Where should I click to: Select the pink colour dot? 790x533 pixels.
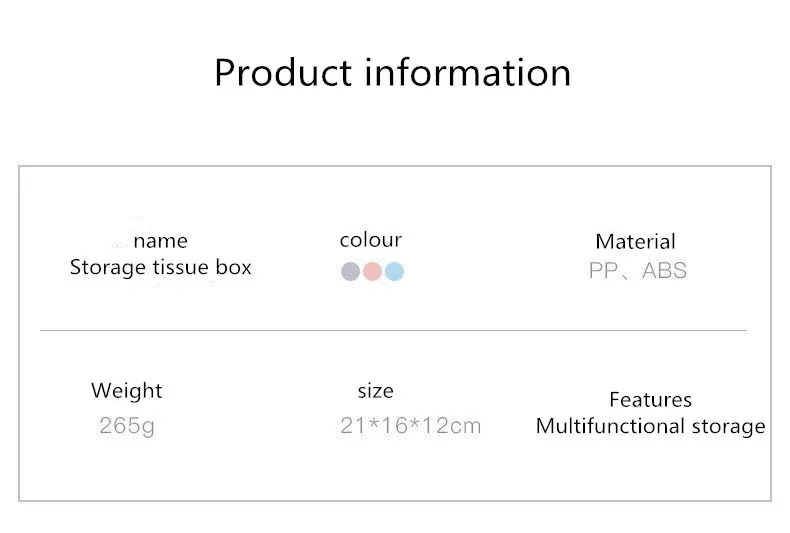click(372, 271)
